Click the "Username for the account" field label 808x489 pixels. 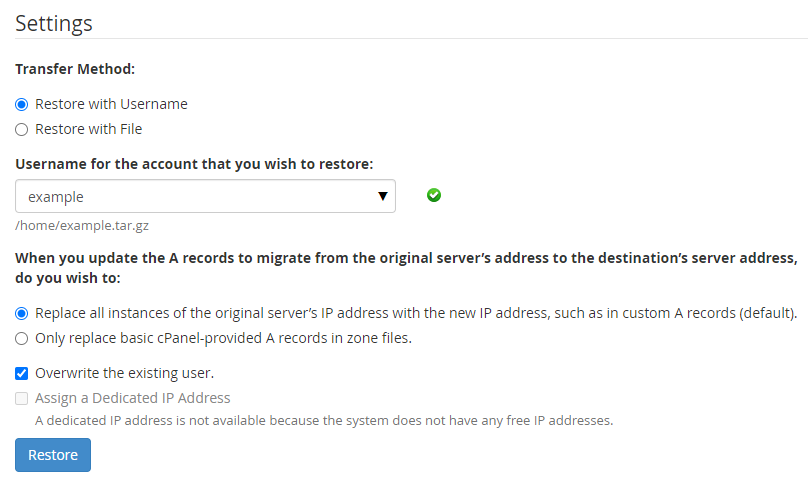[x=194, y=163]
